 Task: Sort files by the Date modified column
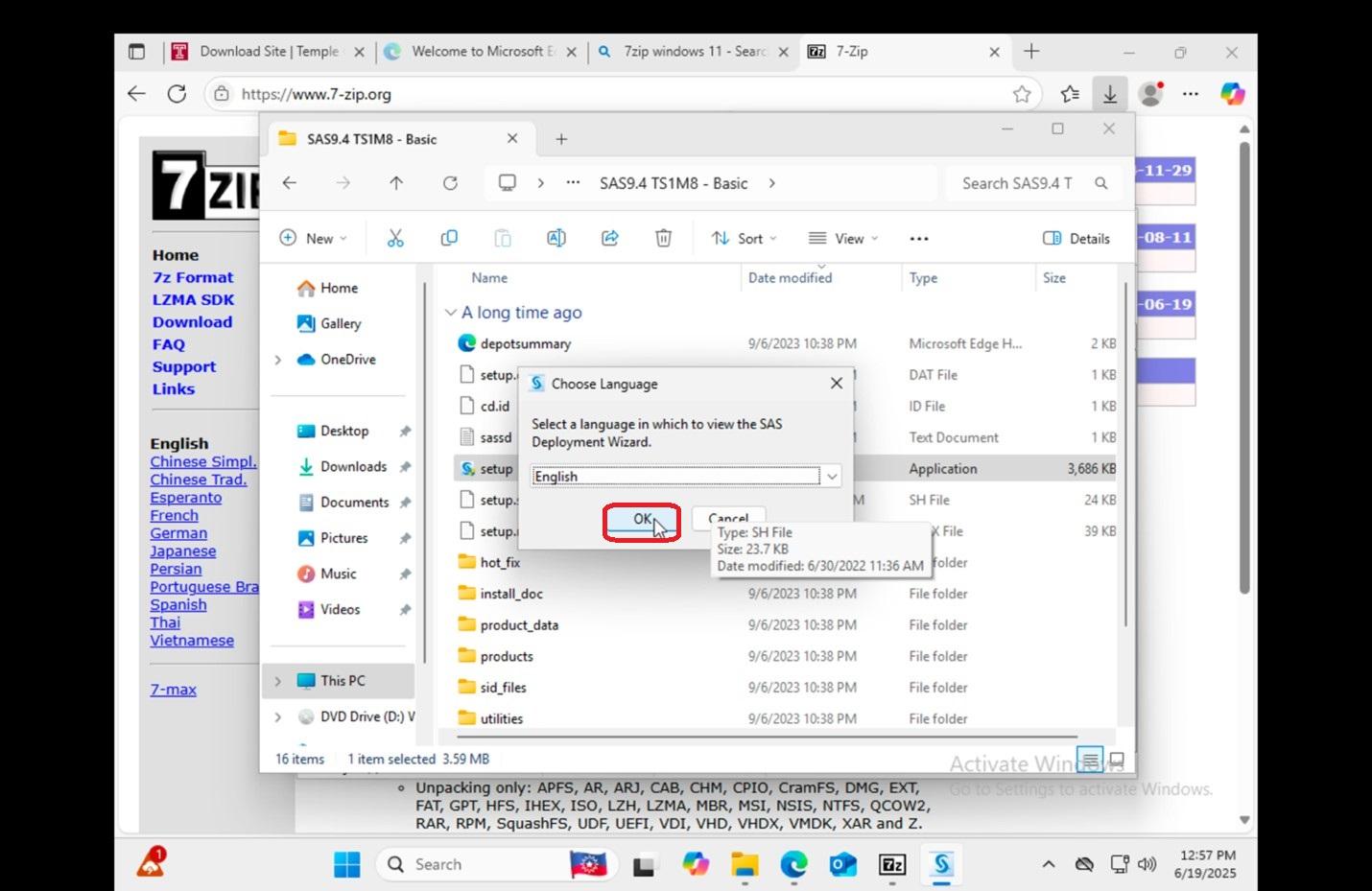(790, 278)
